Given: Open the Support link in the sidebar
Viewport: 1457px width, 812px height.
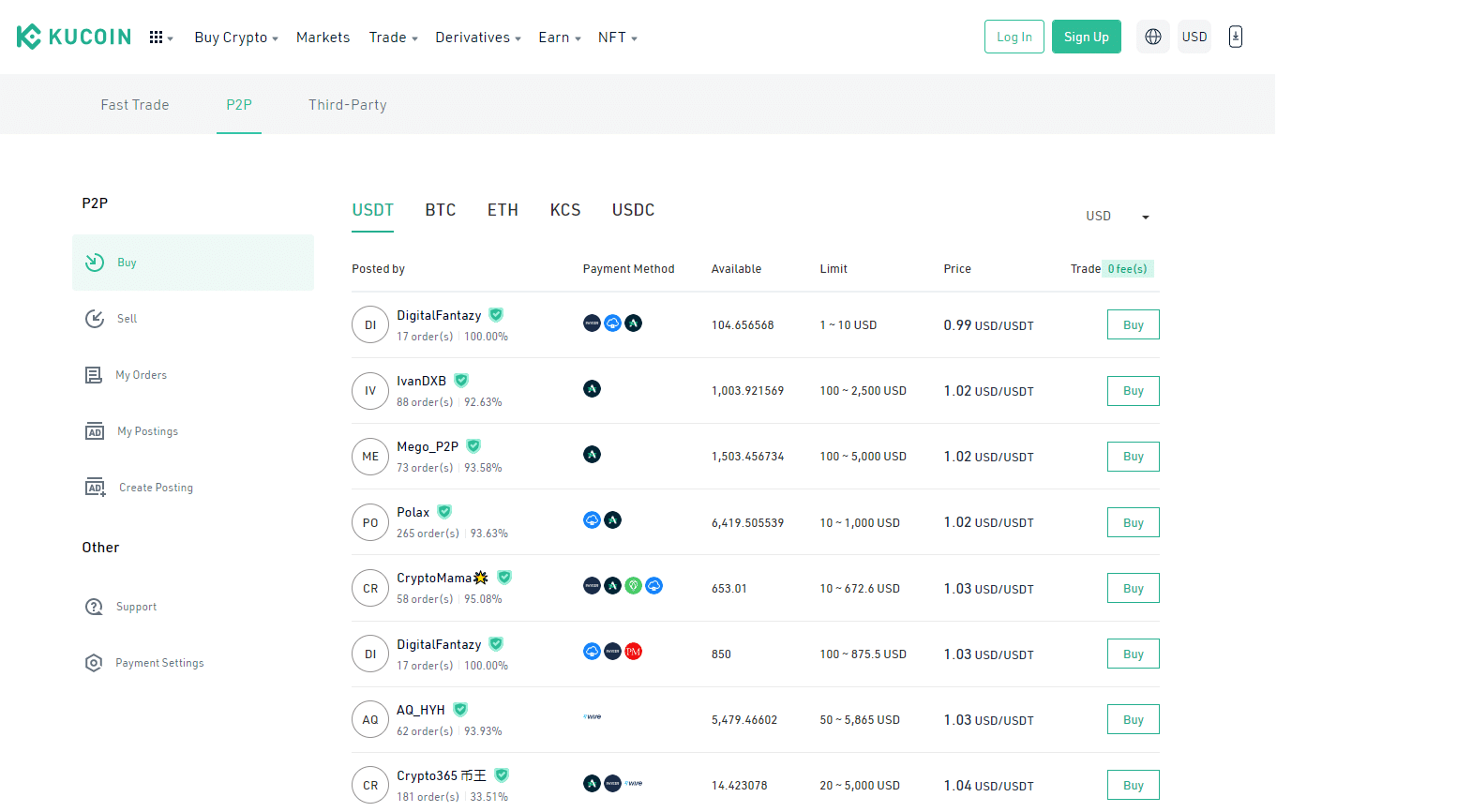Looking at the screenshot, I should 193,607.
